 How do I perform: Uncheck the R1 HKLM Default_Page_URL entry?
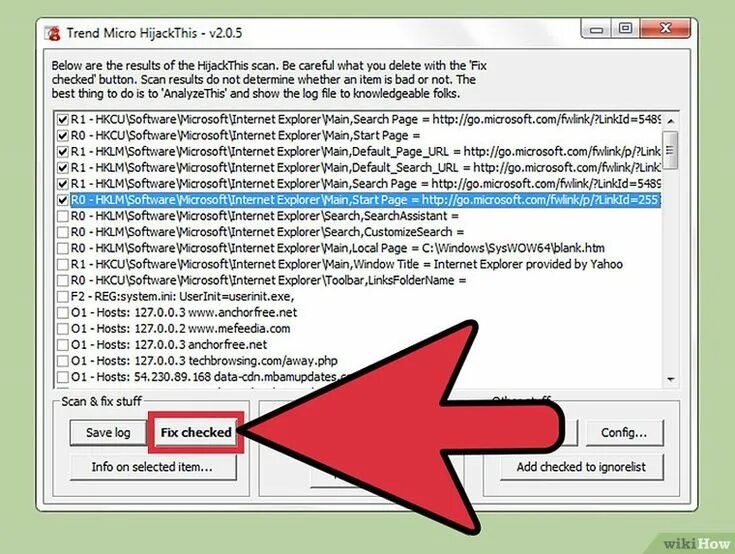(62, 152)
